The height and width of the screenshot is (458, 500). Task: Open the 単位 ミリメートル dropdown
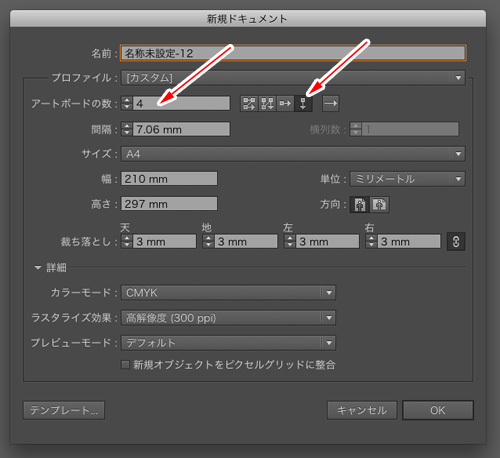[407, 179]
